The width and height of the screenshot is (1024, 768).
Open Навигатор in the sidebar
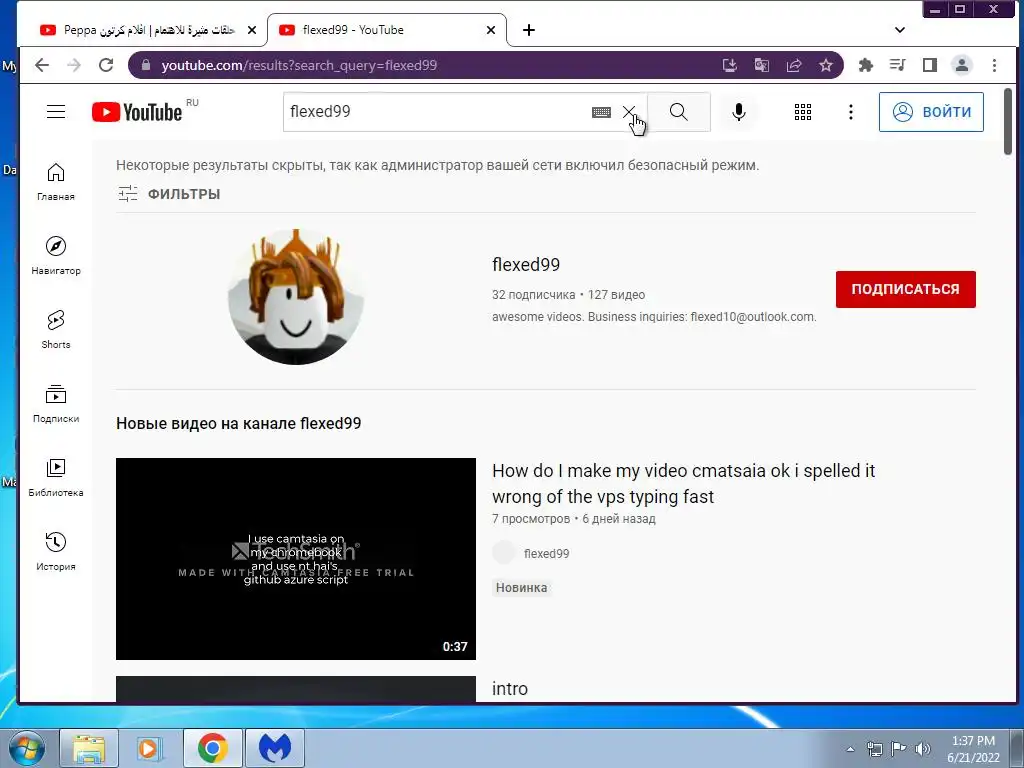(x=56, y=256)
